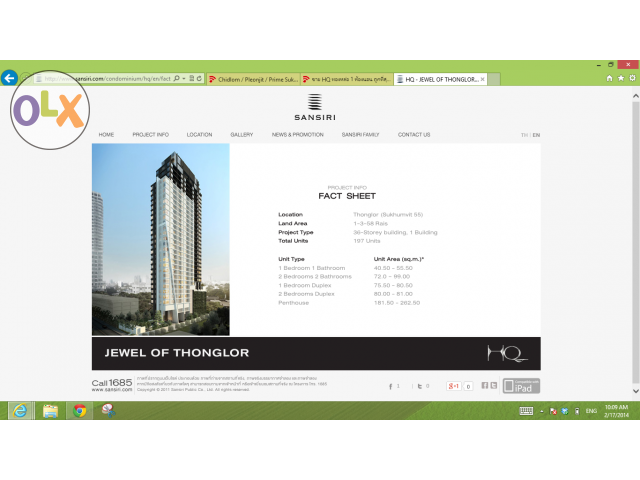
Task: Click the HQ condominium building image
Action: (x=160, y=240)
